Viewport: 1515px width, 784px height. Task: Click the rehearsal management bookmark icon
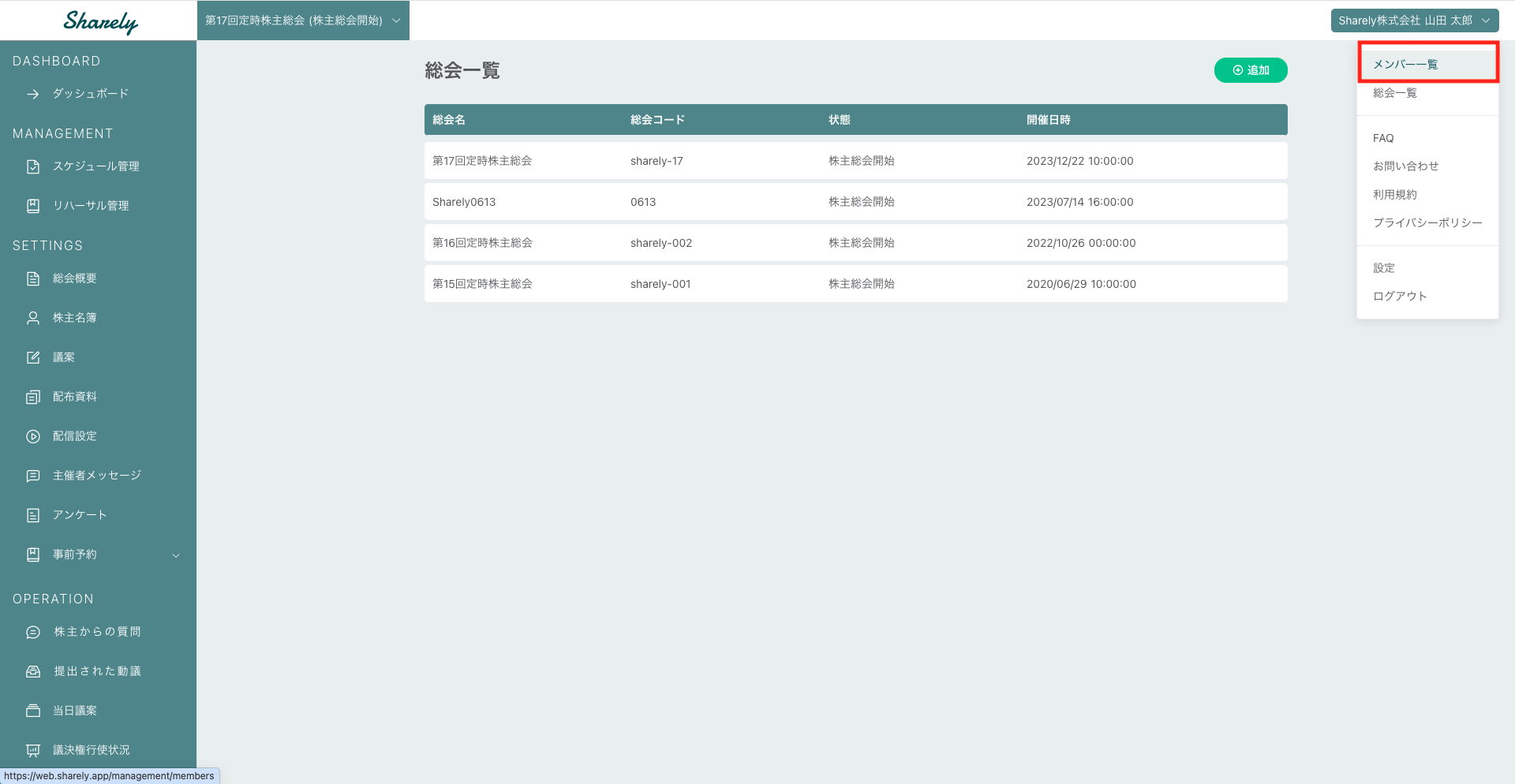click(x=33, y=206)
